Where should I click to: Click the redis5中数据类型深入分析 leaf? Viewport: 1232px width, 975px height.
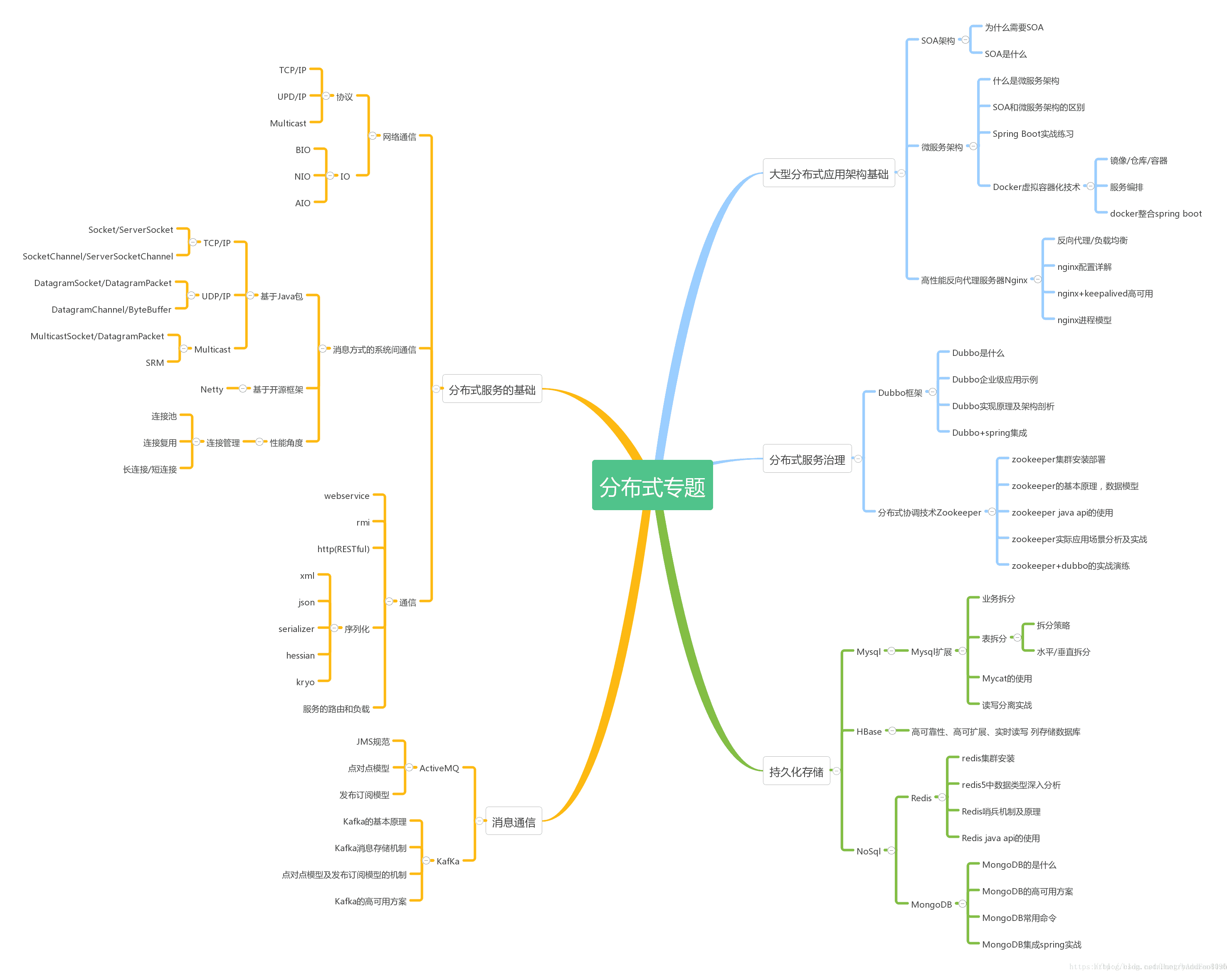1010,785
